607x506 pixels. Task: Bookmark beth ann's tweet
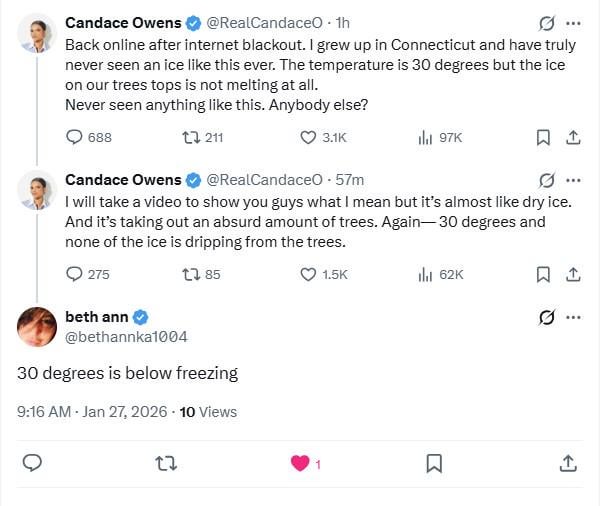434,463
